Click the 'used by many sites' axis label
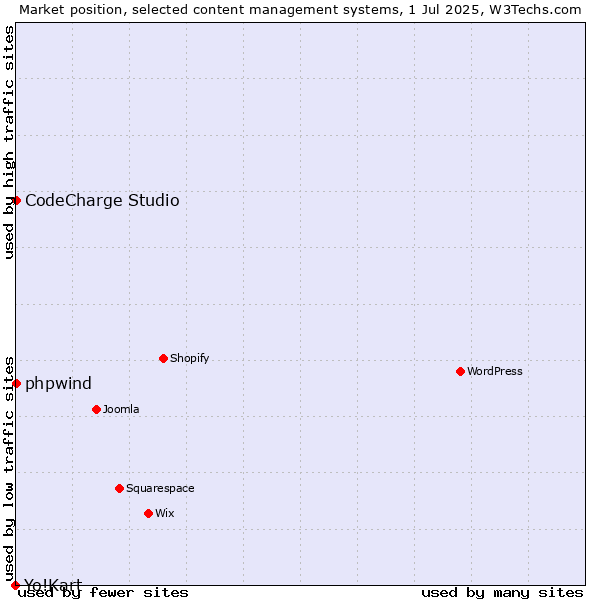Screen dimensions: 600x600 (x=502, y=593)
